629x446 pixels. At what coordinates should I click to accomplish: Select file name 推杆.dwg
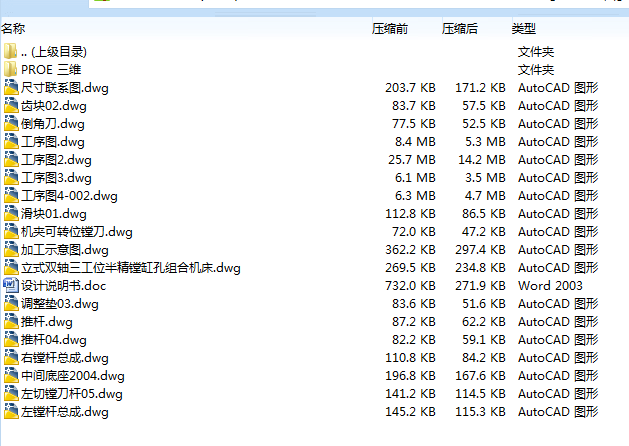click(x=47, y=322)
